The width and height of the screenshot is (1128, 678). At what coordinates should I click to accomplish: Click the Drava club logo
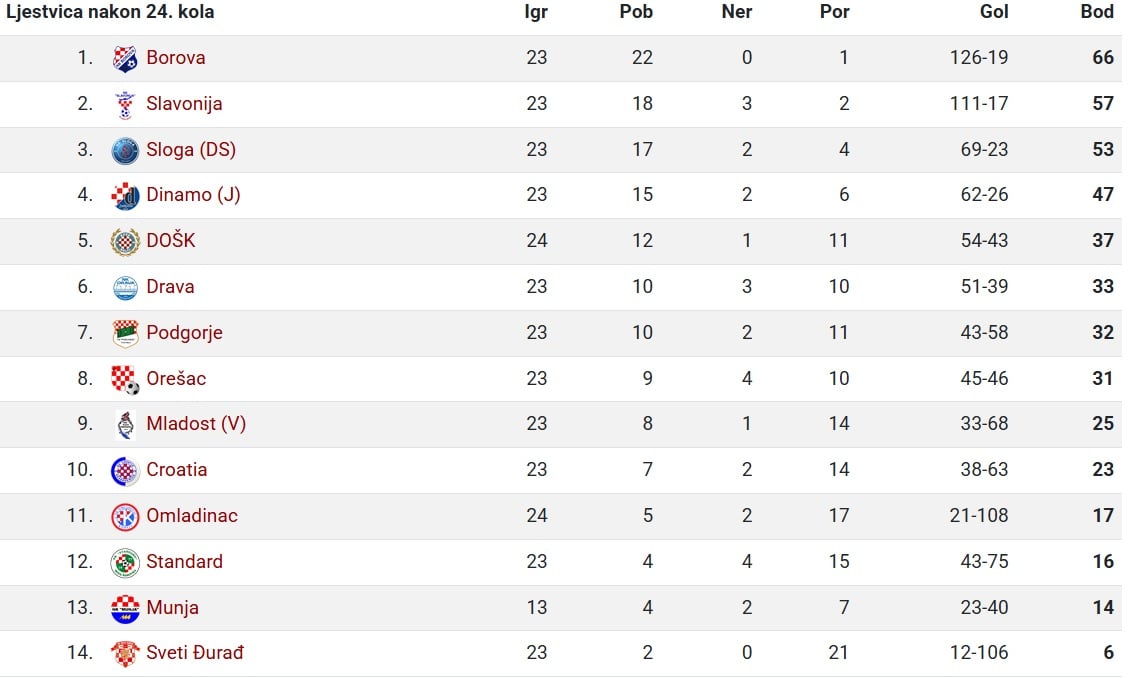point(125,288)
